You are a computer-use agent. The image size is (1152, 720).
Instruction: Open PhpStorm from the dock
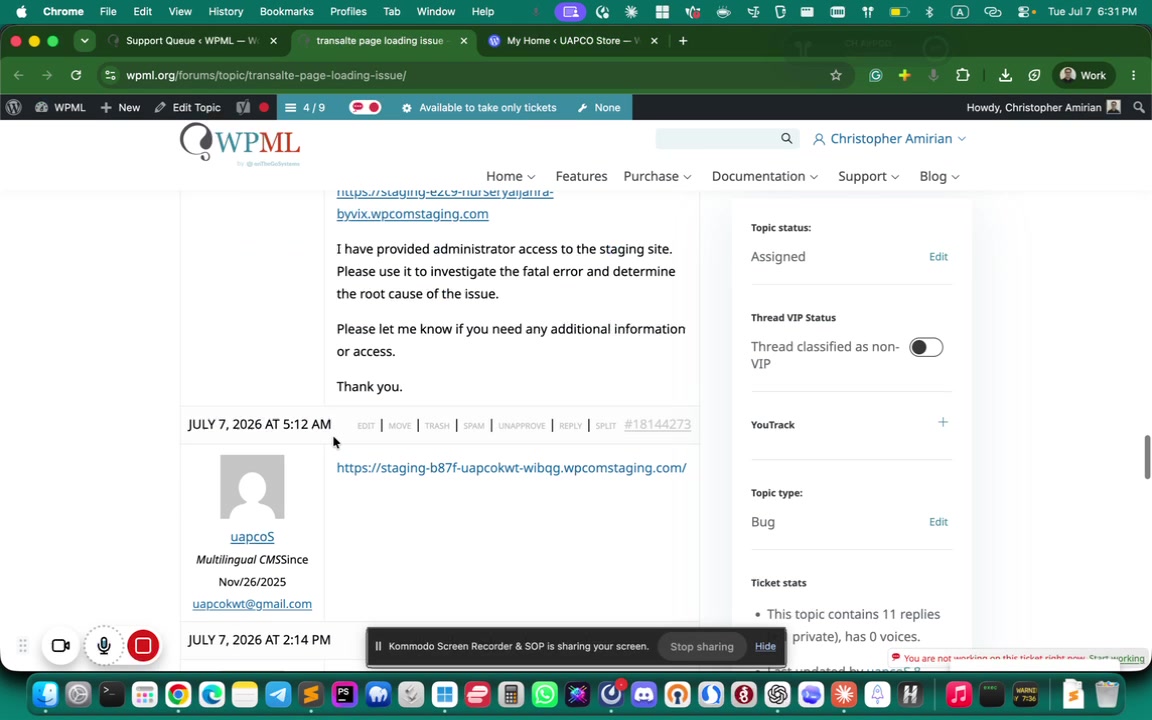pyautogui.click(x=345, y=694)
